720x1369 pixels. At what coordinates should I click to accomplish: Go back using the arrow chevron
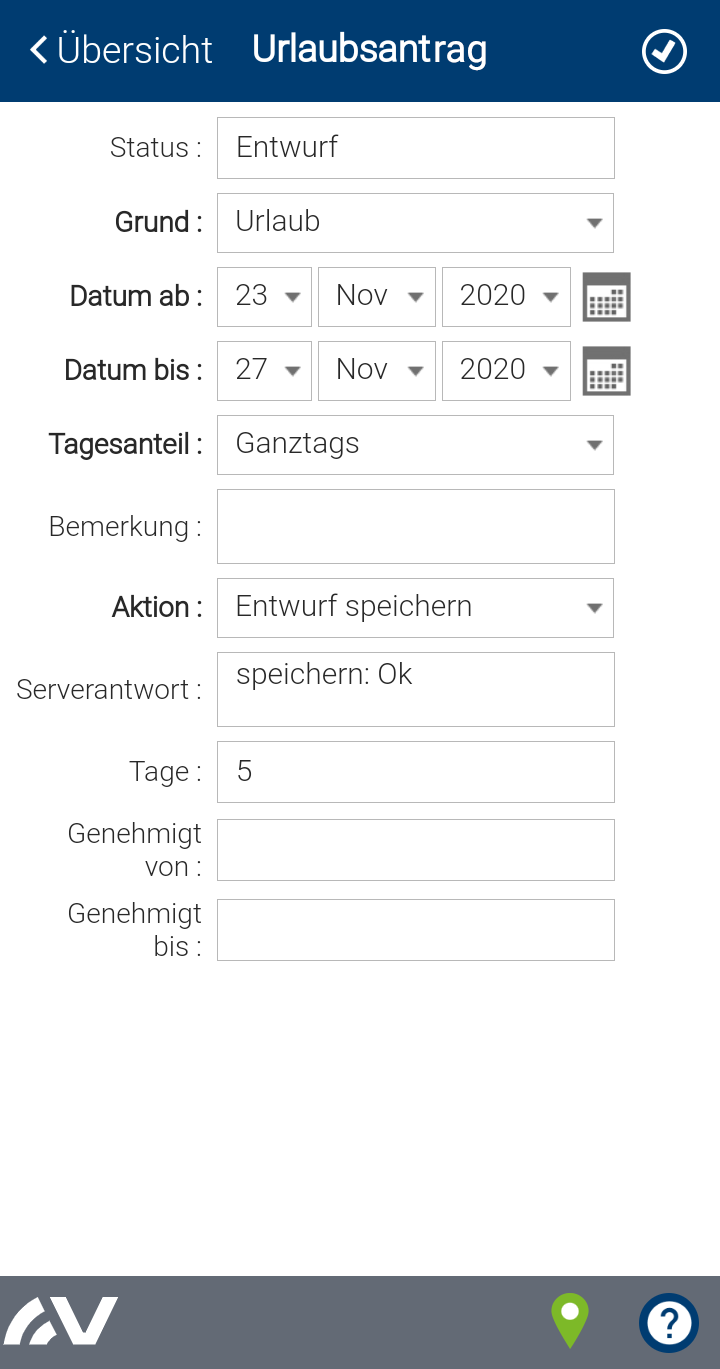click(39, 50)
